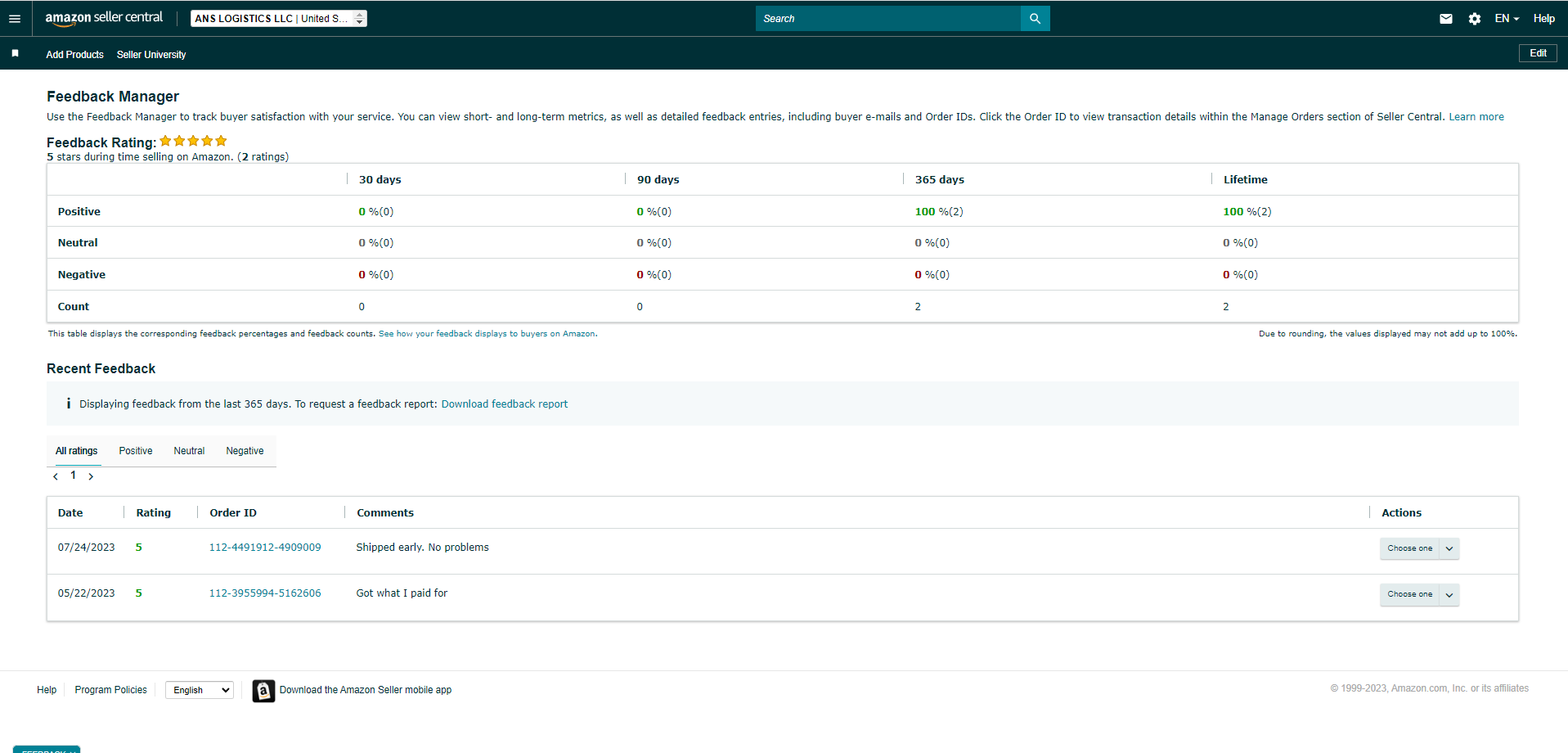Click the search magnifier button
Image resolution: width=1568 pixels, height=753 pixels.
click(x=1035, y=18)
